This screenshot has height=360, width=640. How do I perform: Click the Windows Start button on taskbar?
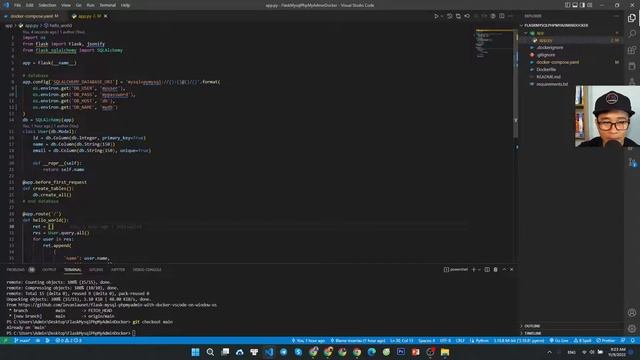[196, 352]
